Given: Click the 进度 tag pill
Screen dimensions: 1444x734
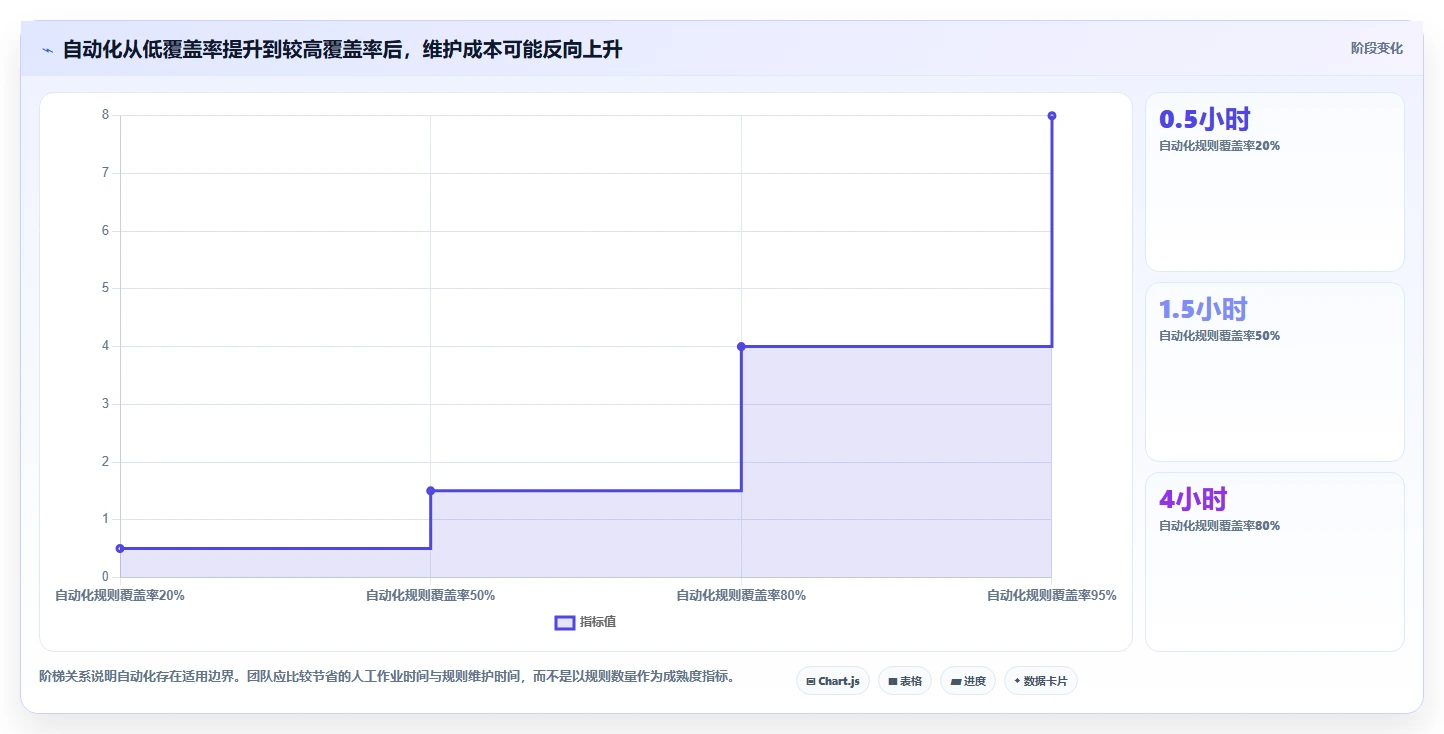Looking at the screenshot, I should (x=968, y=681).
